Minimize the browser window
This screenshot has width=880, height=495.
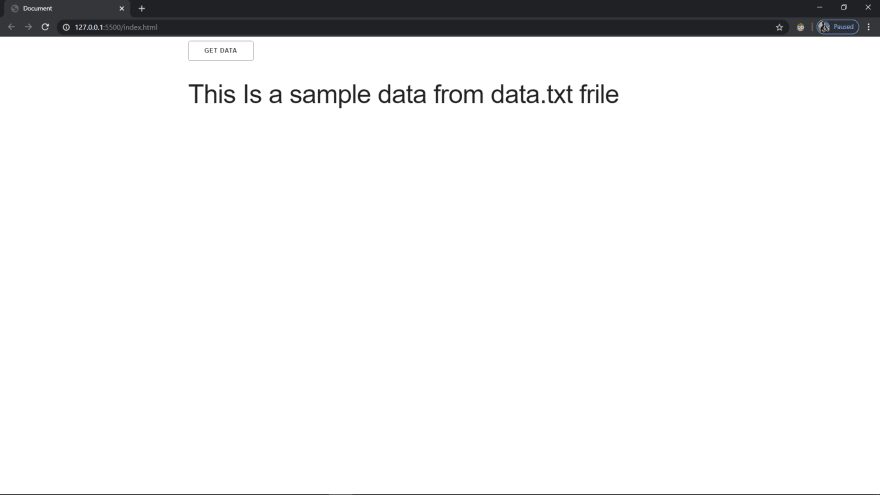click(x=819, y=8)
